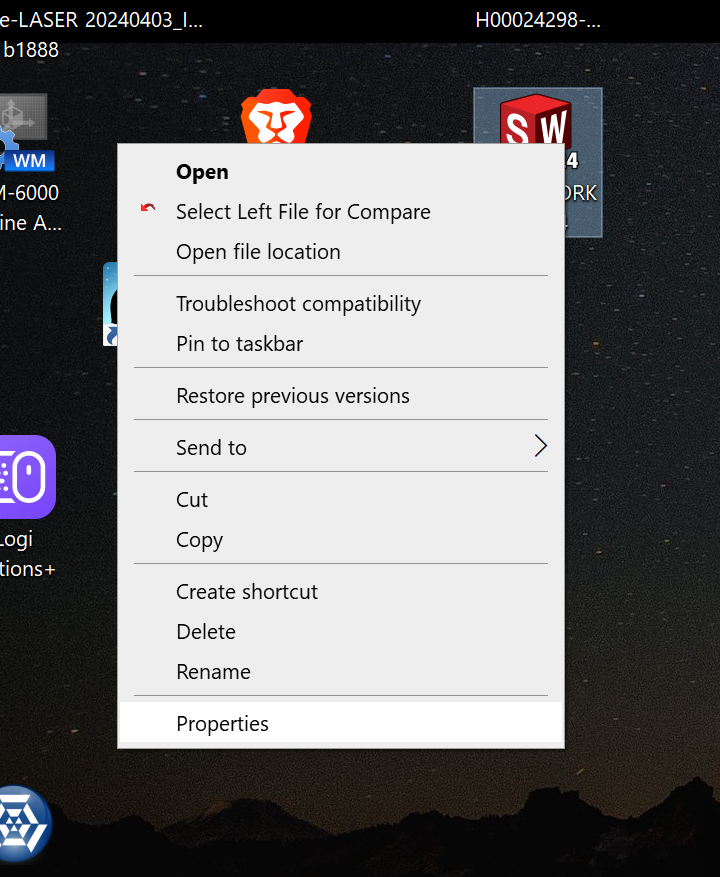Click Rename in the context menu
Image resolution: width=720 pixels, height=877 pixels.
click(x=213, y=672)
